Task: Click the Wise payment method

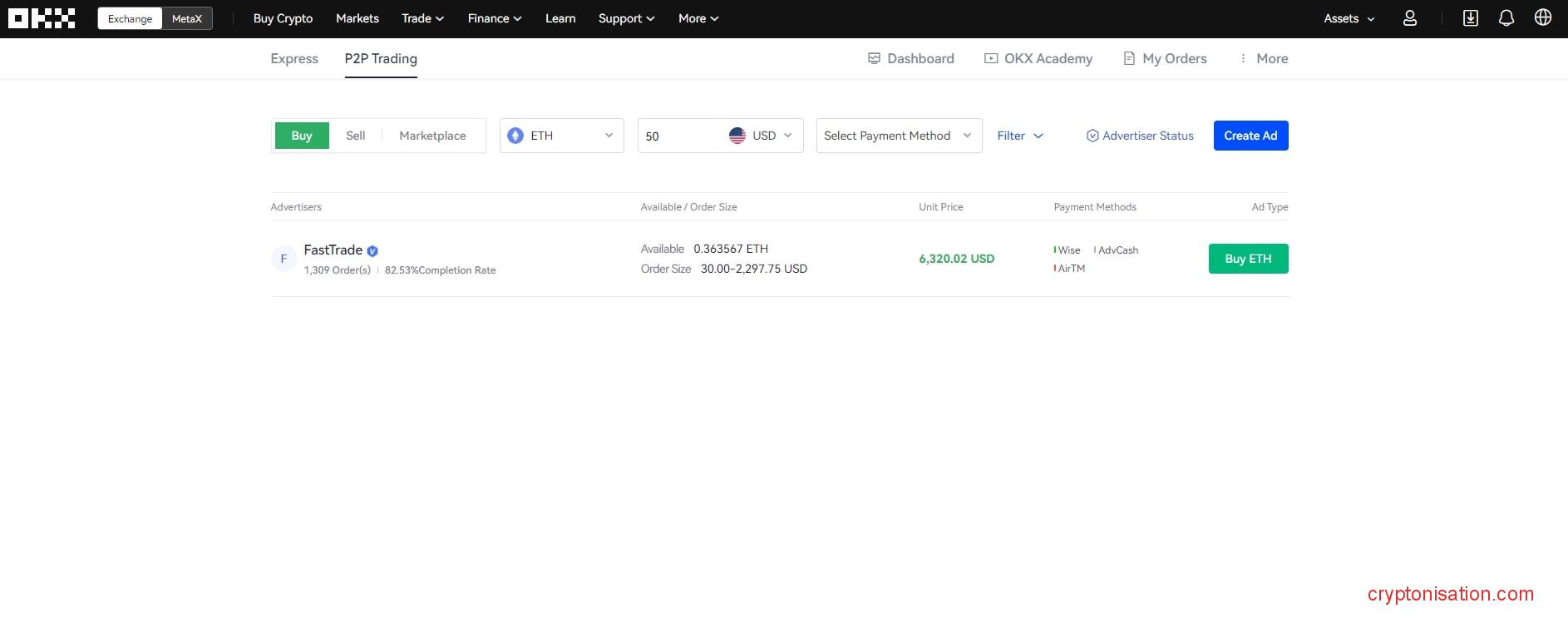Action: [x=1068, y=250]
